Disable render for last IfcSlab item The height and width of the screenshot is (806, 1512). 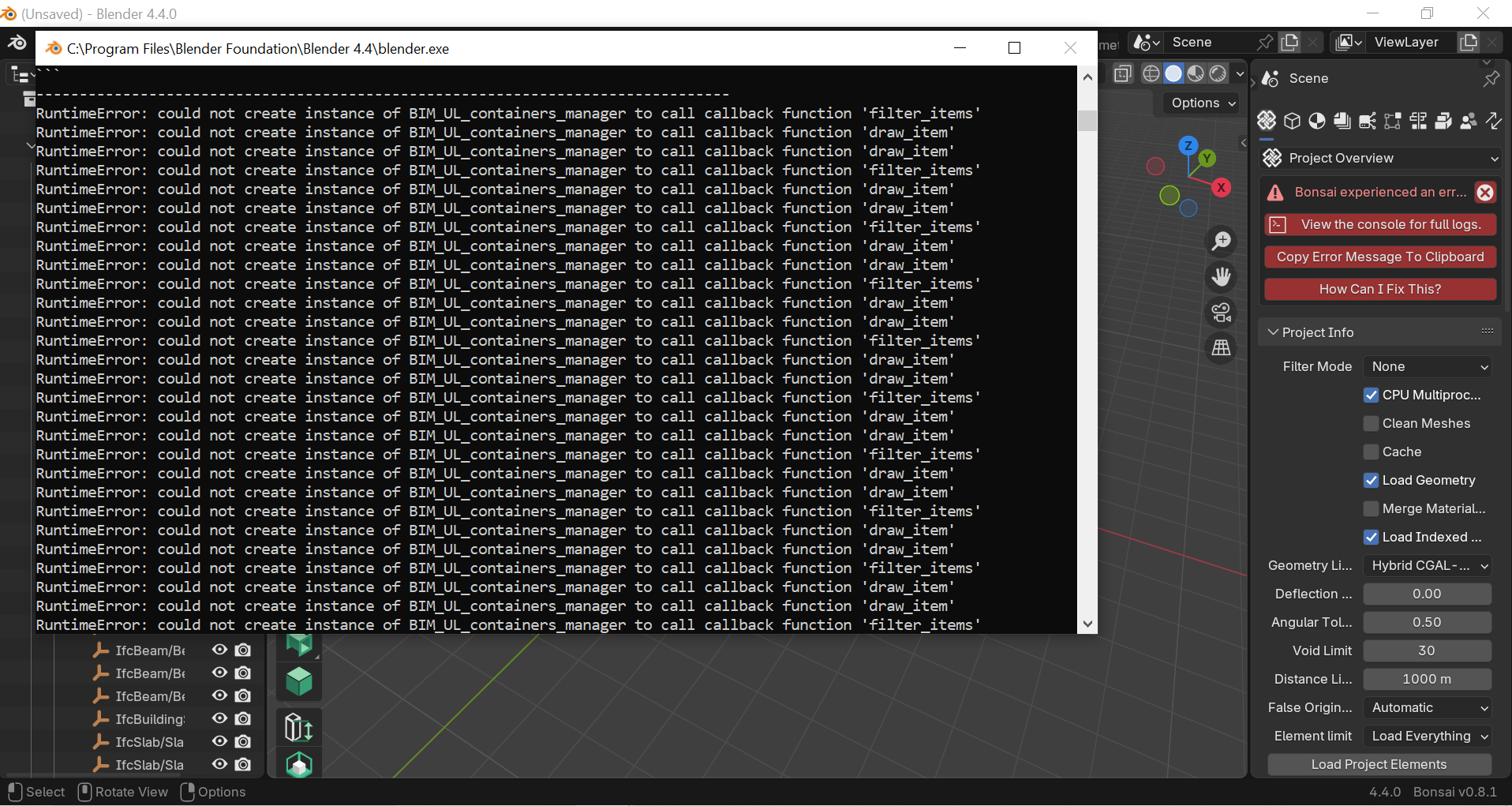pyautogui.click(x=243, y=764)
